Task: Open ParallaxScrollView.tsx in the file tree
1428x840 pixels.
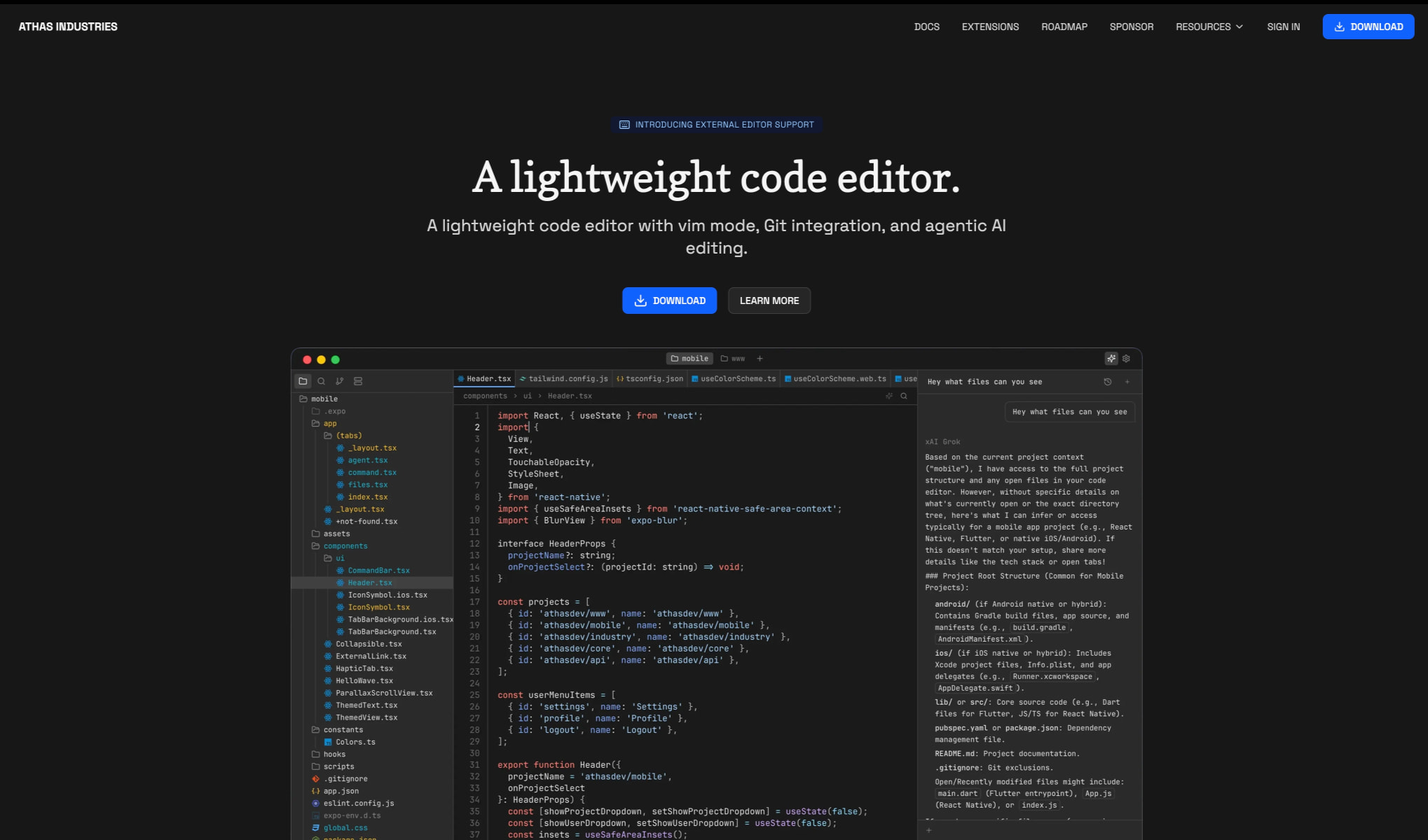Action: [x=378, y=693]
